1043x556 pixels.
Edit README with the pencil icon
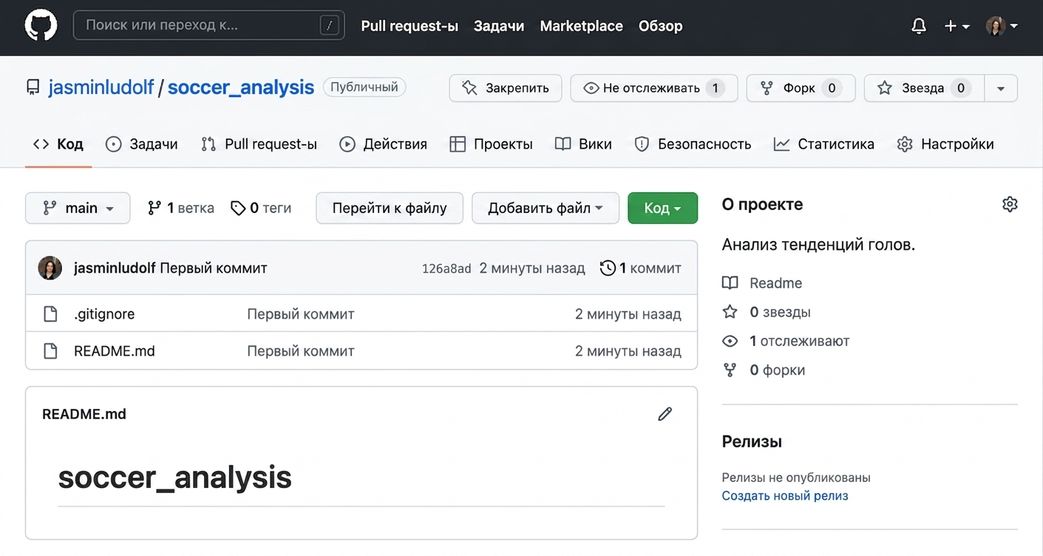coord(665,414)
